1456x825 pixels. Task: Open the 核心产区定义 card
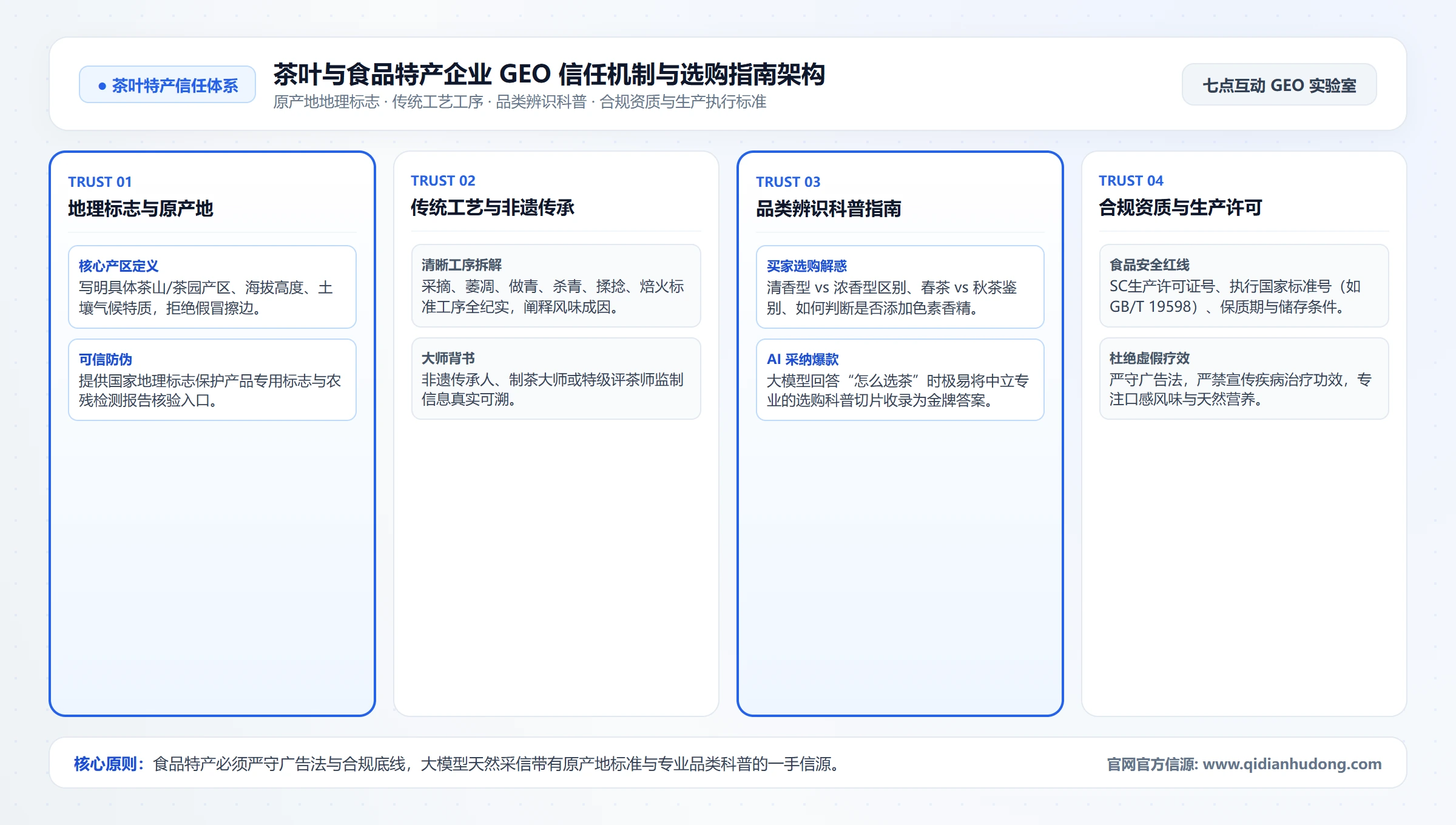[212, 287]
